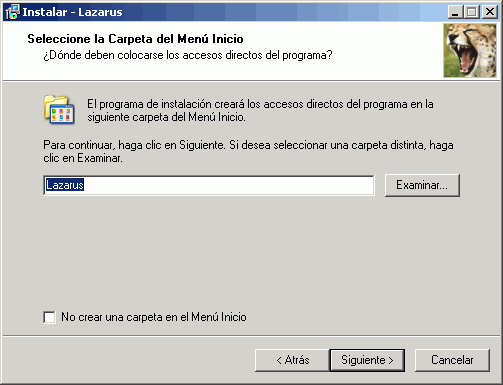The image size is (503, 385).
Task: Click the 'No crear una carpeta' checkbox label text
Action: coord(154,317)
